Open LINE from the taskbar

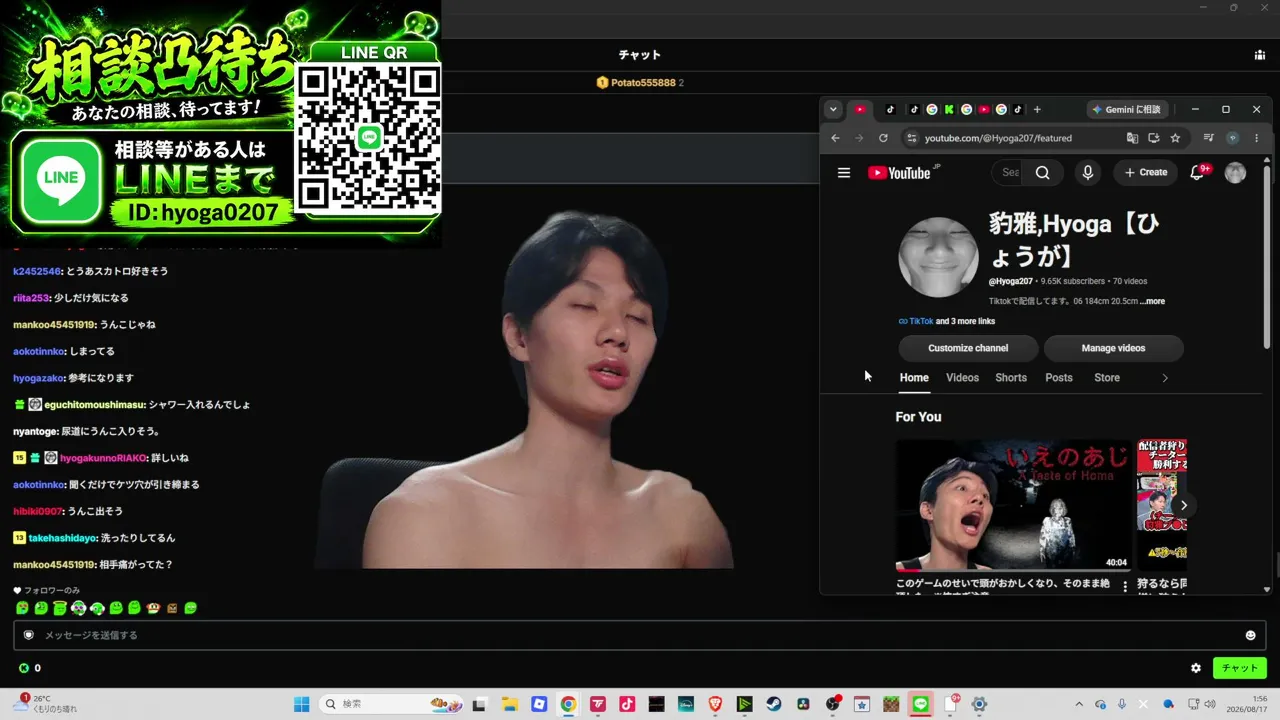point(921,704)
